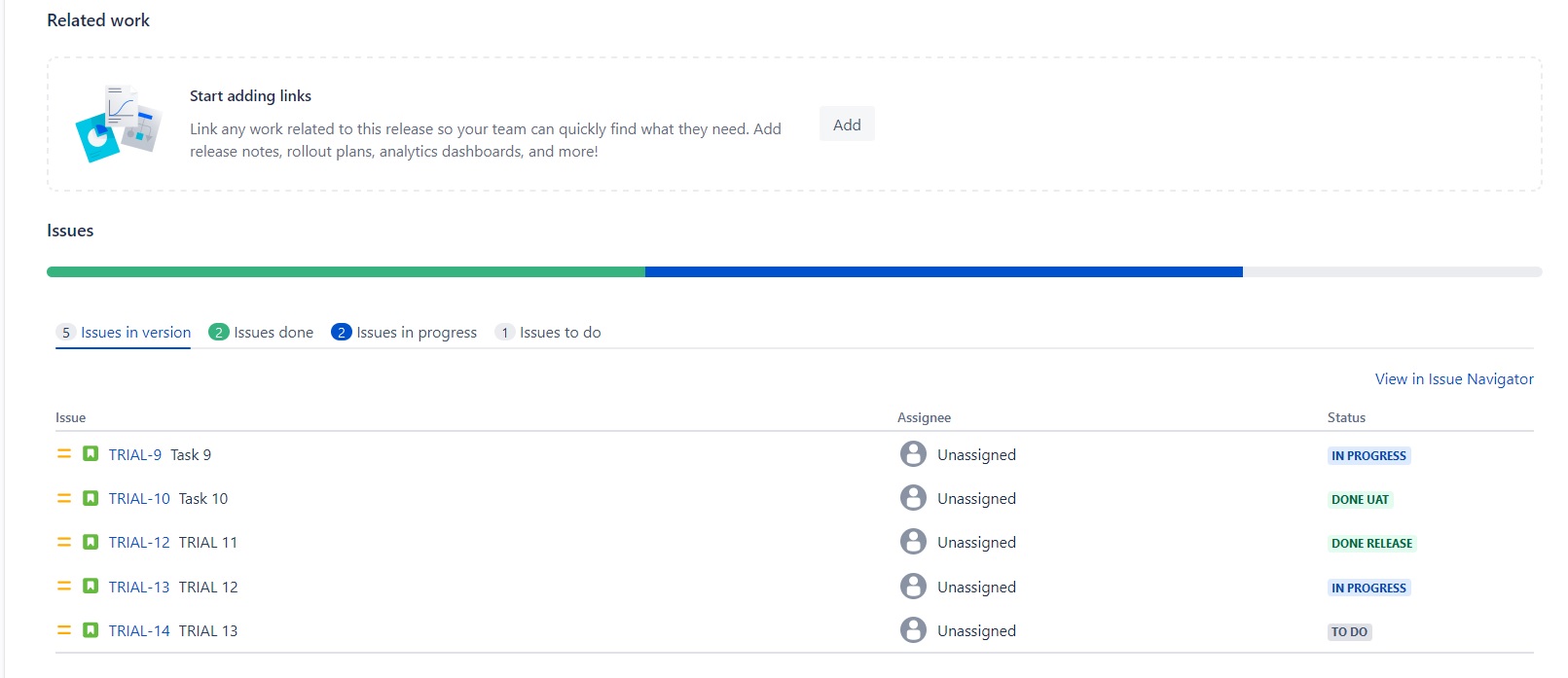Click the unassigned avatar in TRIAL-9 row
Image resolution: width=1568 pixels, height=678 pixels.
pos(913,454)
